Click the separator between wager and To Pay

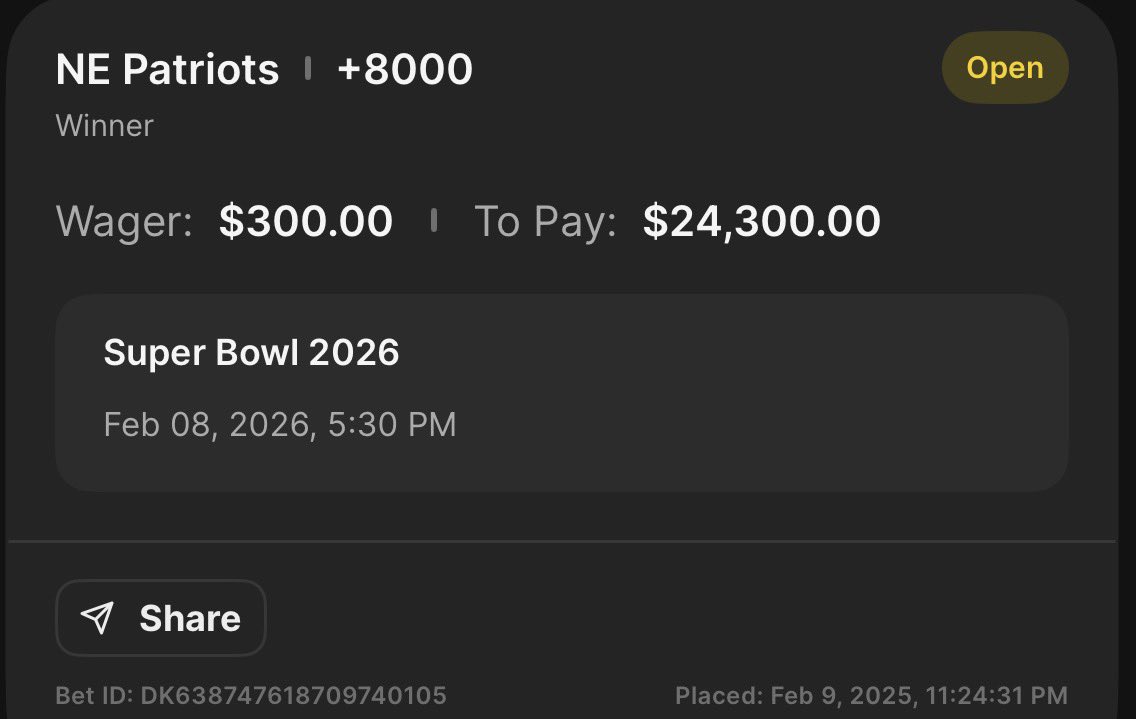[x=434, y=220]
